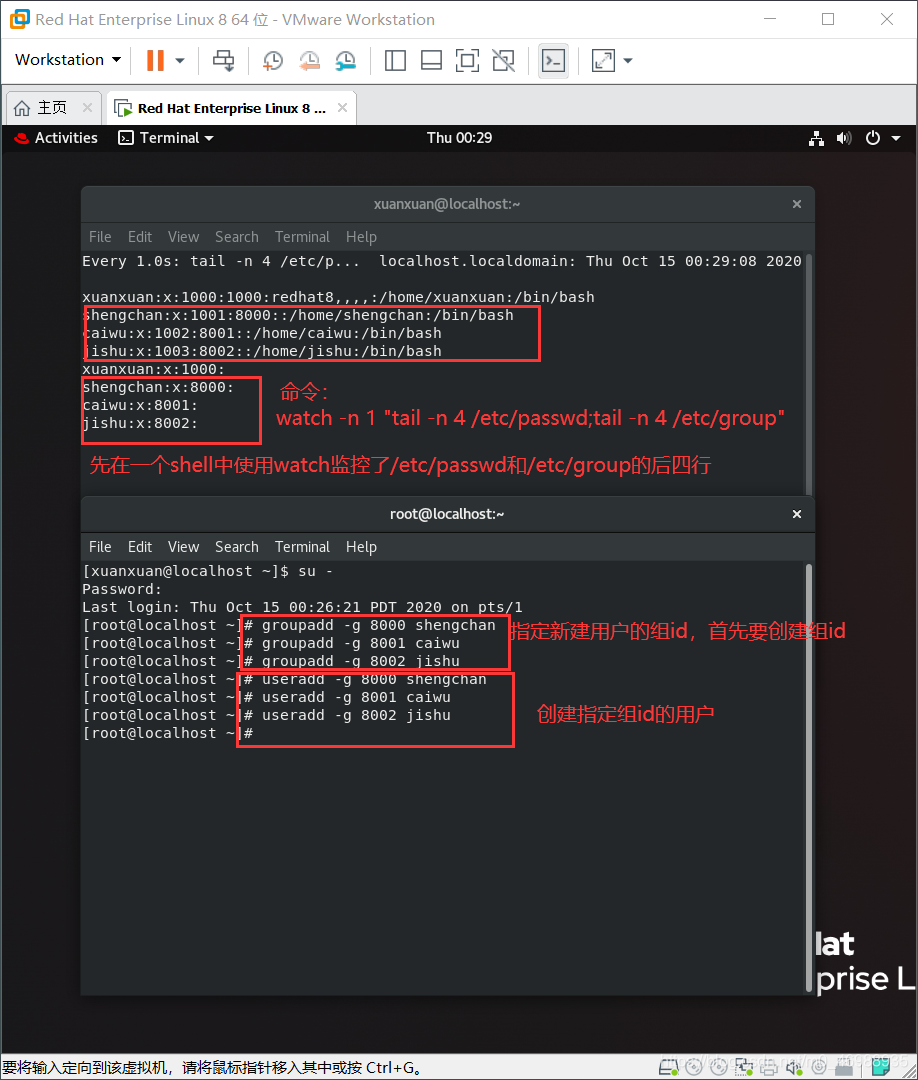This screenshot has height=1080, width=918.
Task: Open the power options dropdown arrow beside pause
Action: tap(180, 61)
